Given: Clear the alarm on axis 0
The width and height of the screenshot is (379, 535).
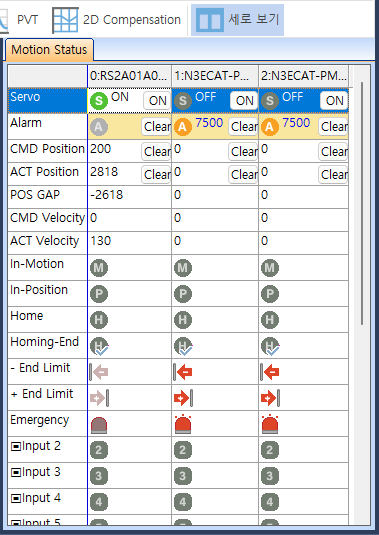Looking at the screenshot, I should [x=156, y=127].
